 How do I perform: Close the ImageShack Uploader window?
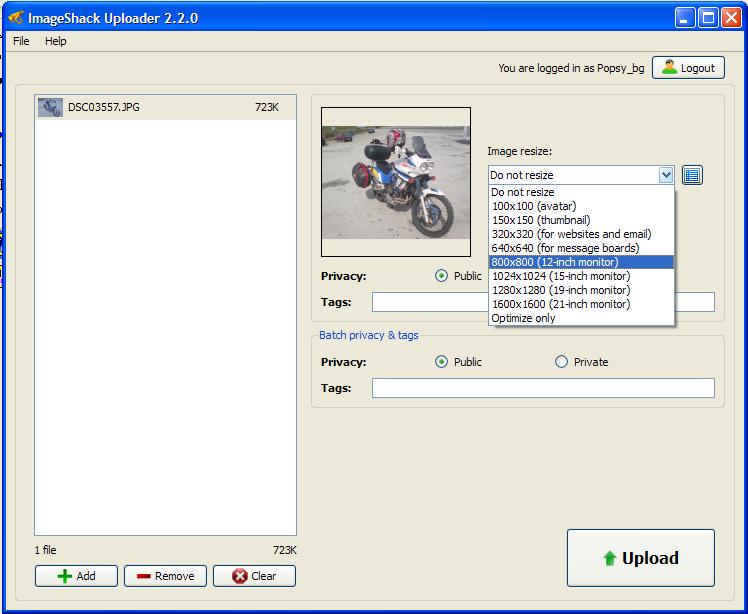tap(731, 18)
